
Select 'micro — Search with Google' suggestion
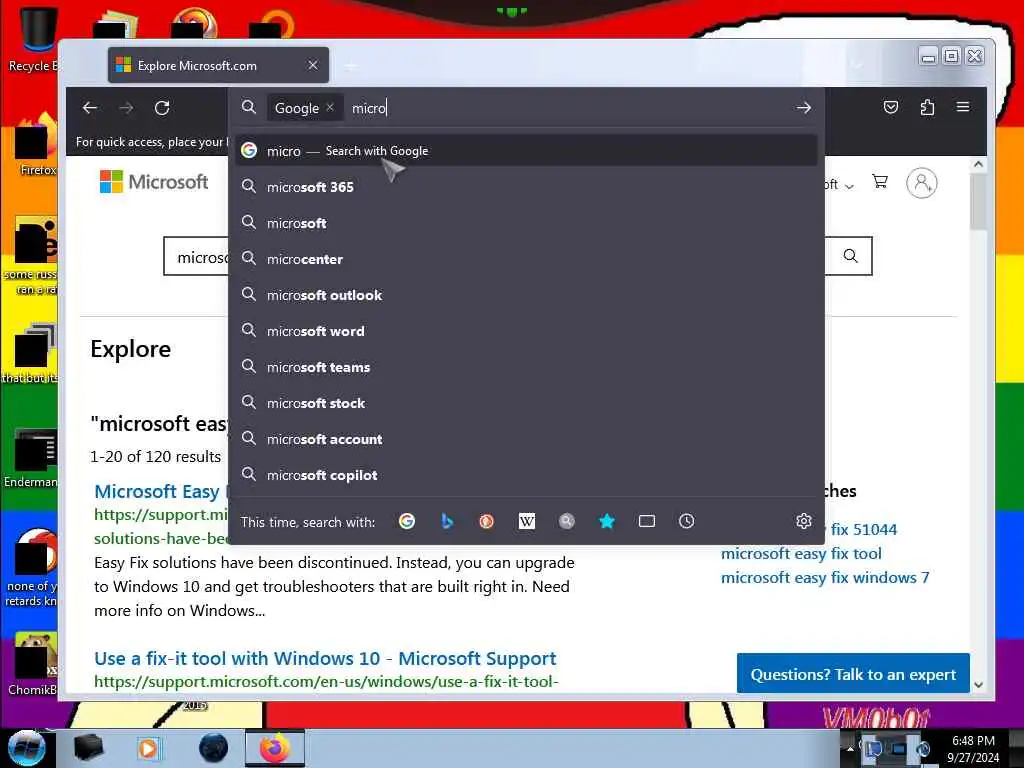click(526, 151)
